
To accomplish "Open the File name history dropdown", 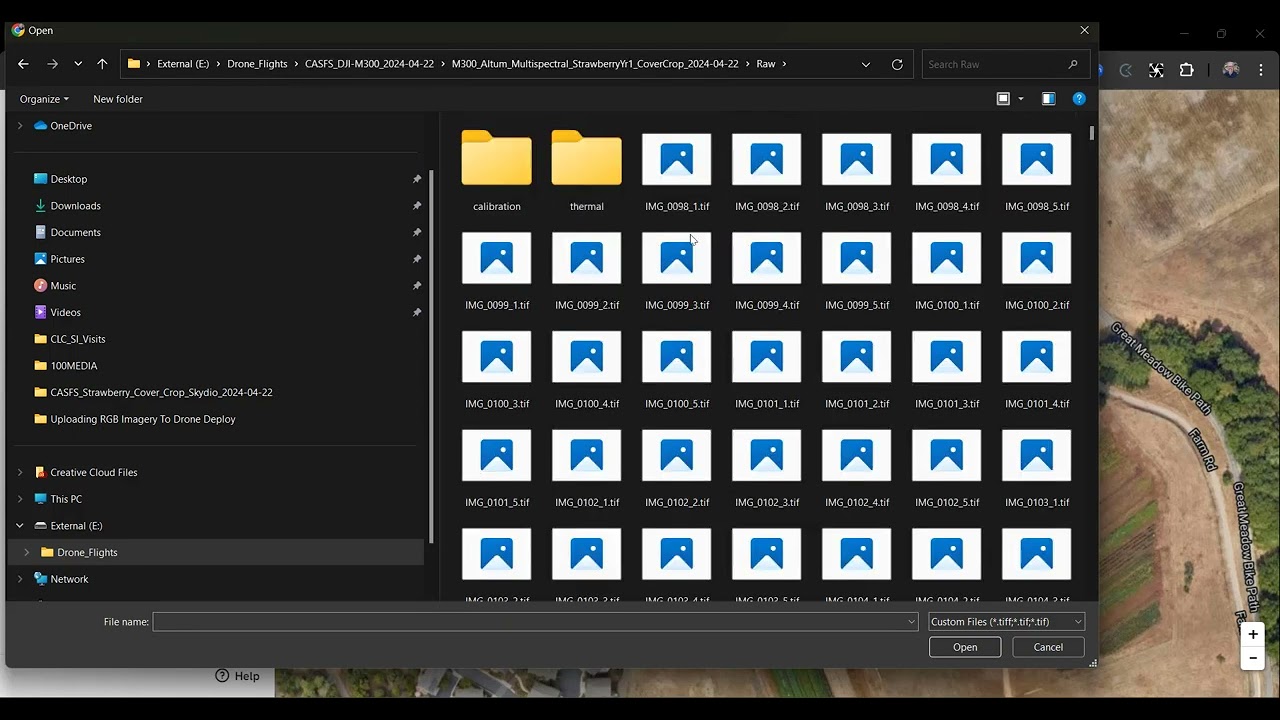I will [x=911, y=622].
